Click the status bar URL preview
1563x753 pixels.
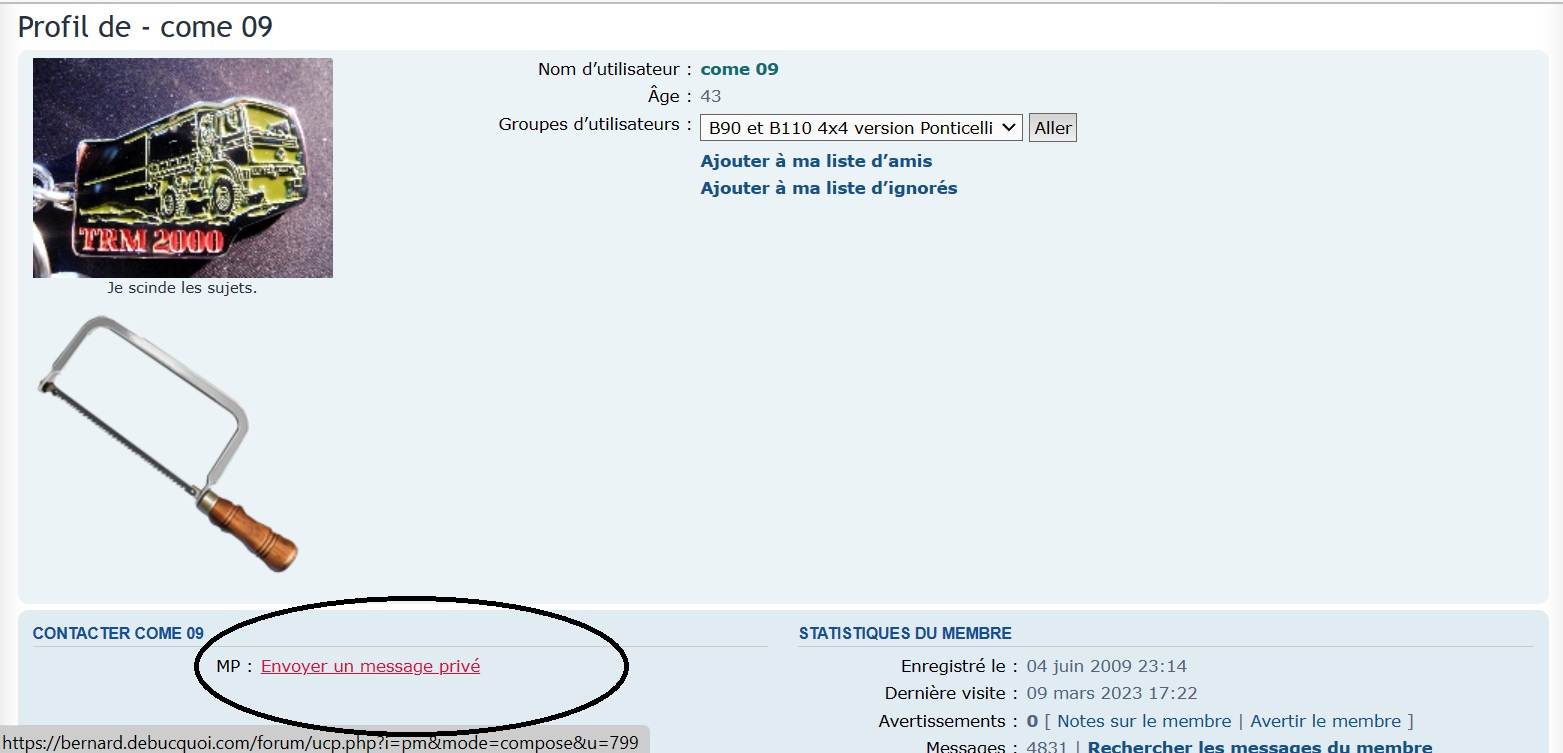[320, 742]
